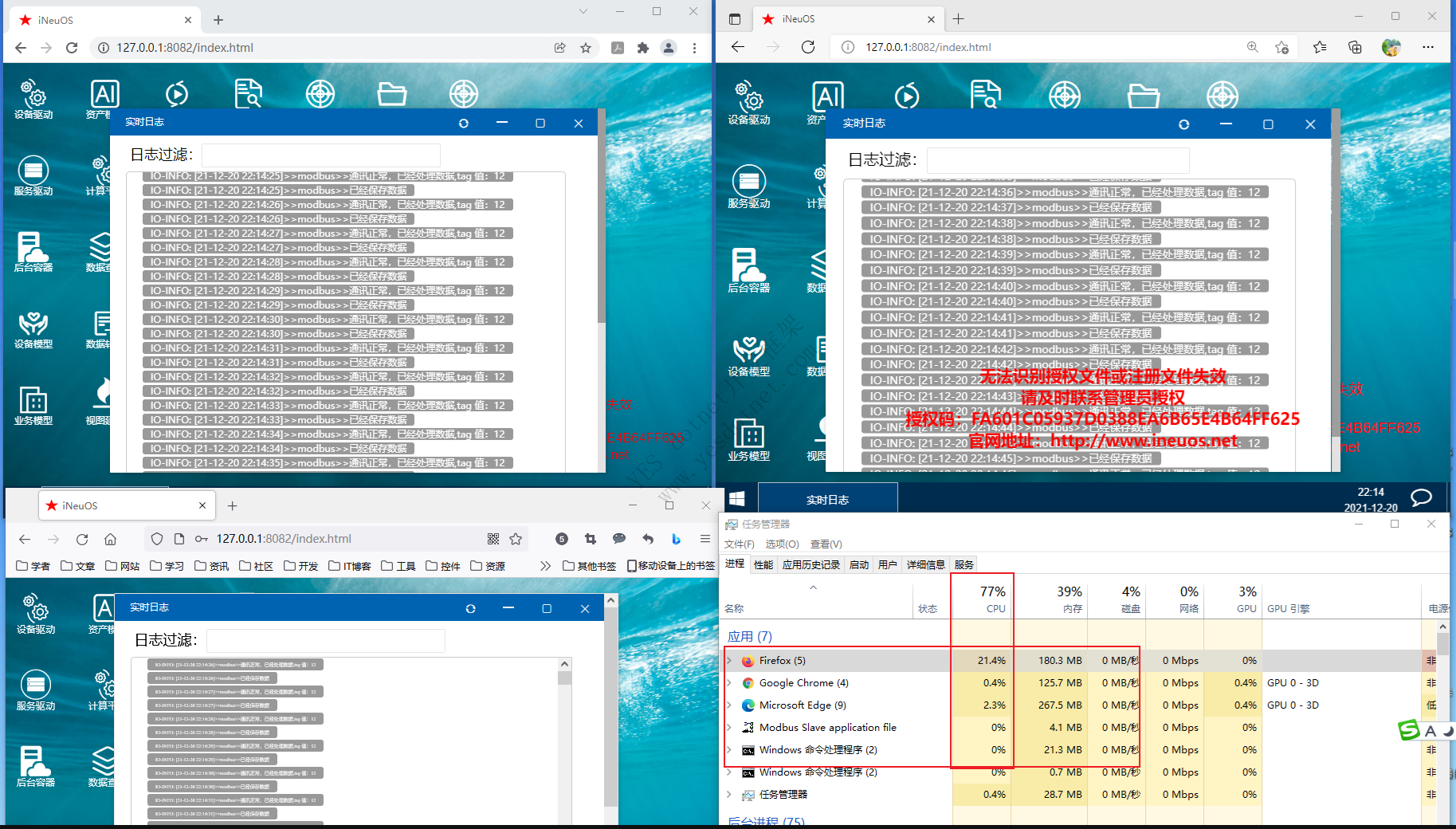The height and width of the screenshot is (829, 1456).
Task: Click Firefox home button
Action: (x=111, y=539)
